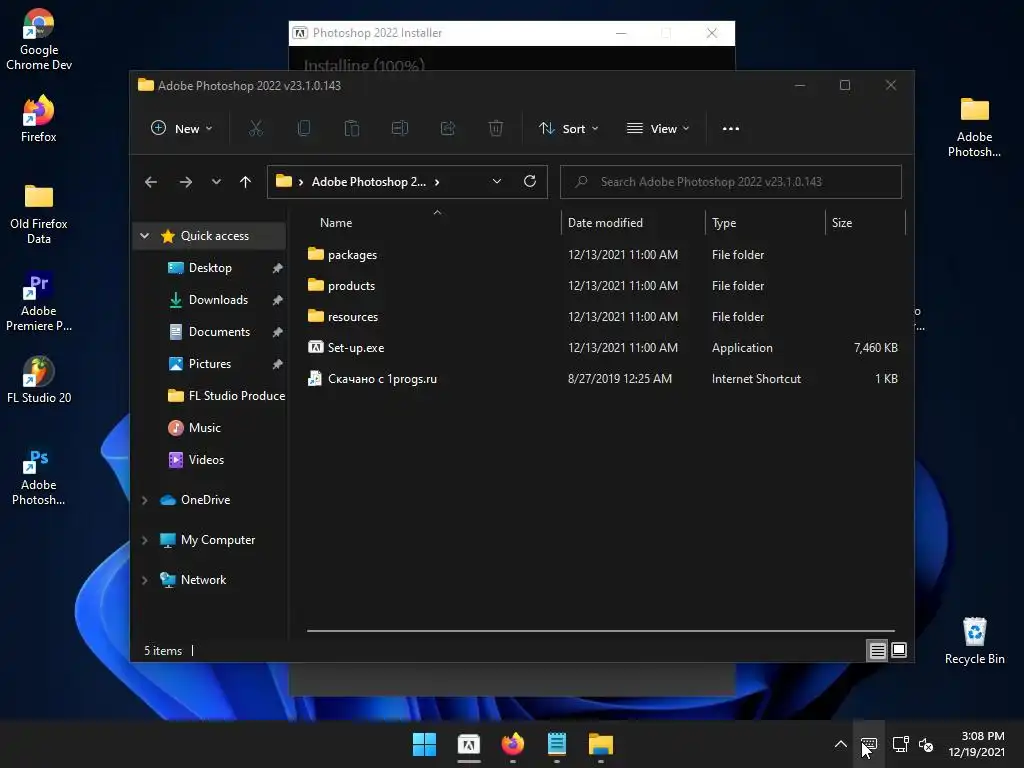Expand the My Computer tree node
The image size is (1024, 768).
(145, 540)
